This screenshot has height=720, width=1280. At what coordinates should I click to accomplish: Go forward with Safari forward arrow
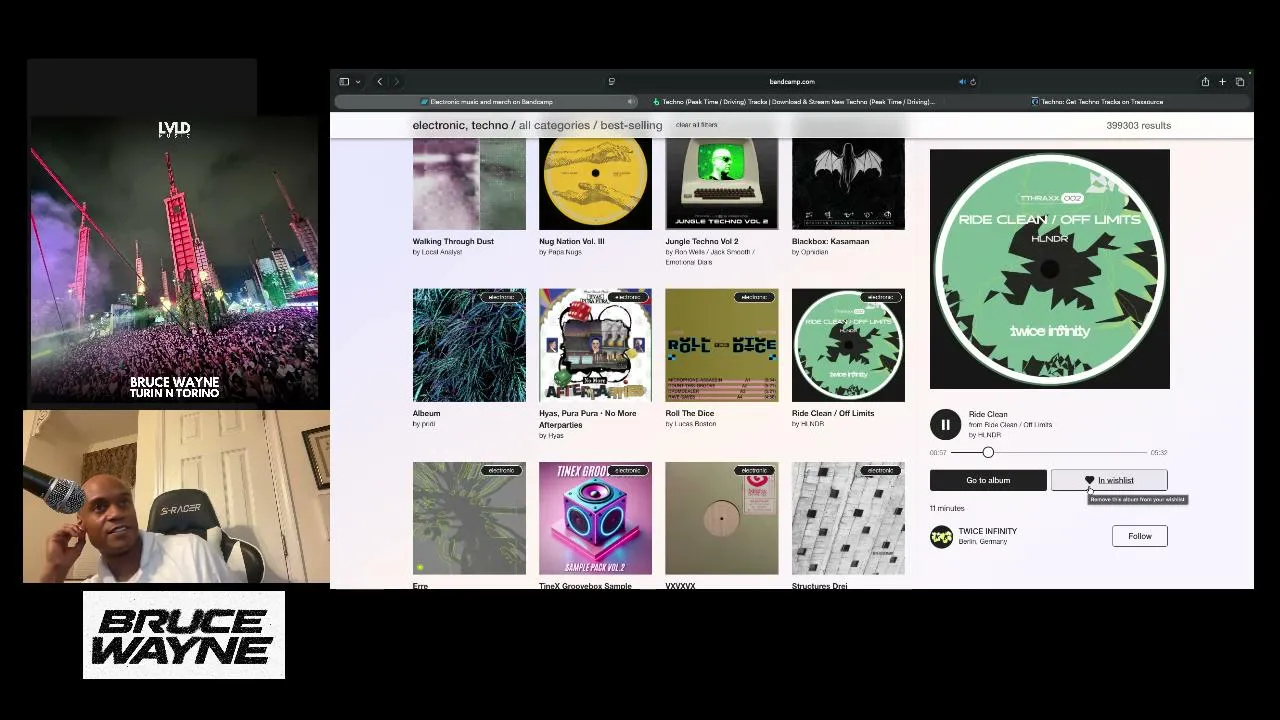pos(396,82)
